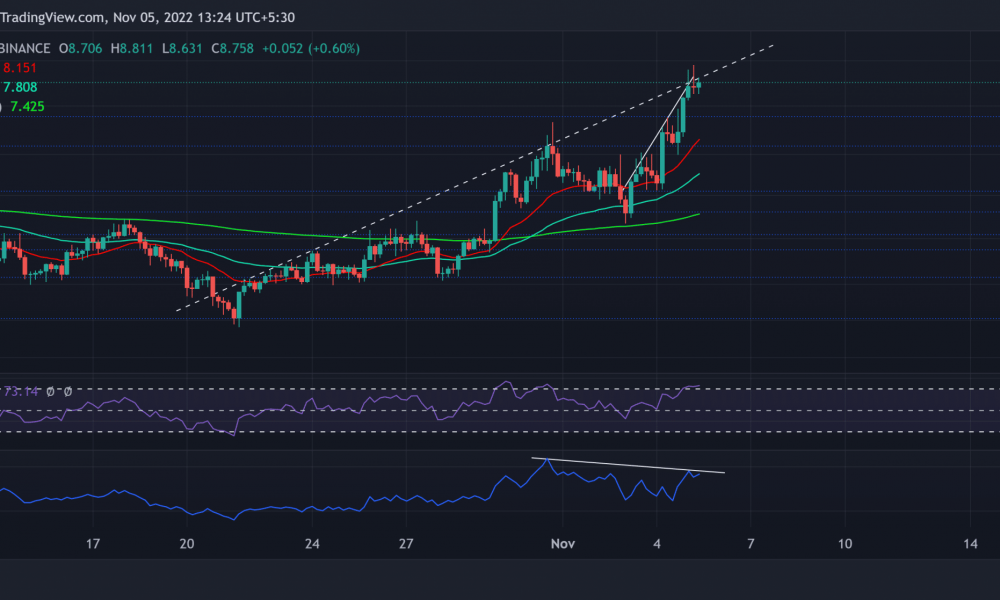Click the price change +0.052 (+0.60%)
This screenshot has height=600, width=1000.
point(311,48)
